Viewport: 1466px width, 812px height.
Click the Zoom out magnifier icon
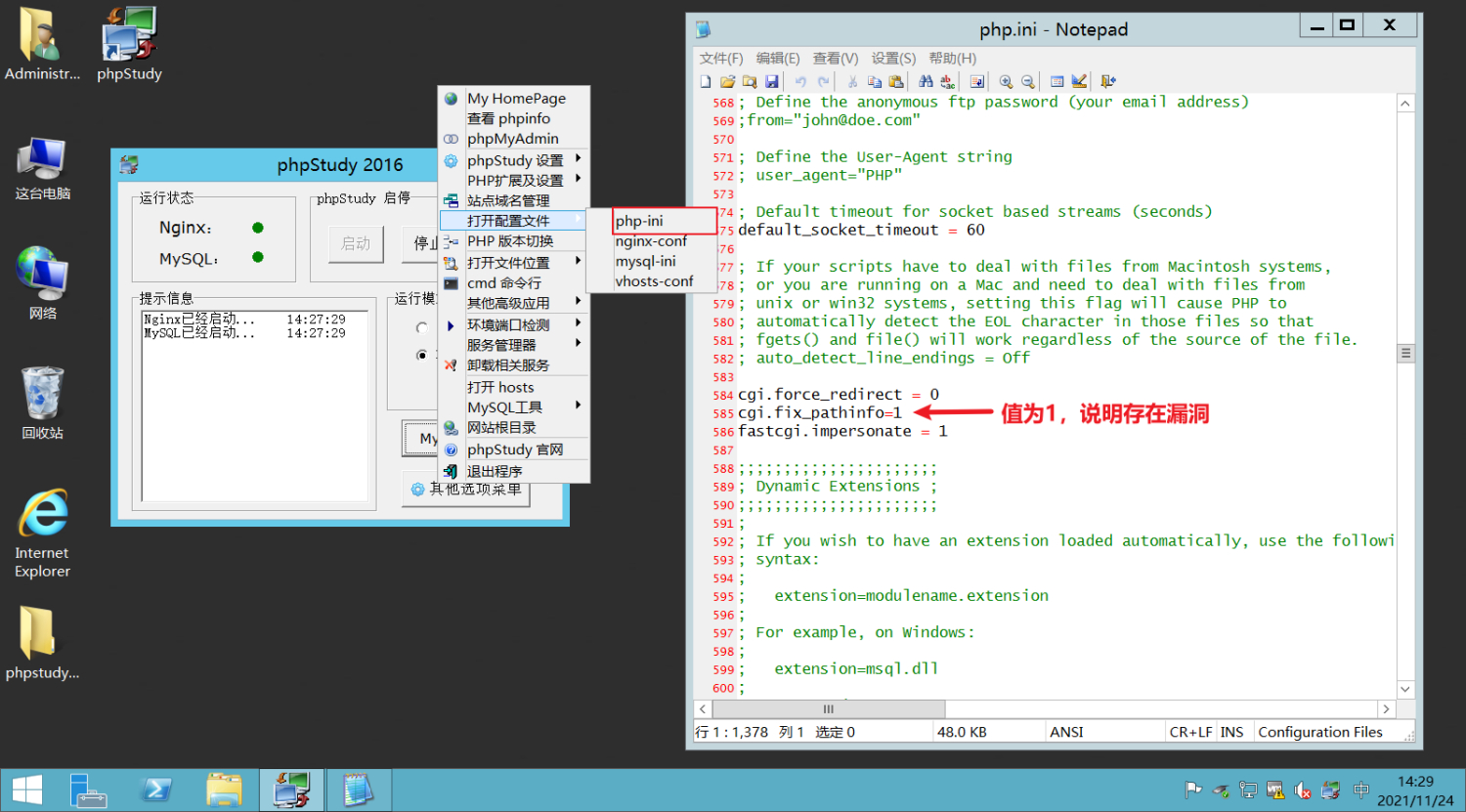click(x=1028, y=81)
